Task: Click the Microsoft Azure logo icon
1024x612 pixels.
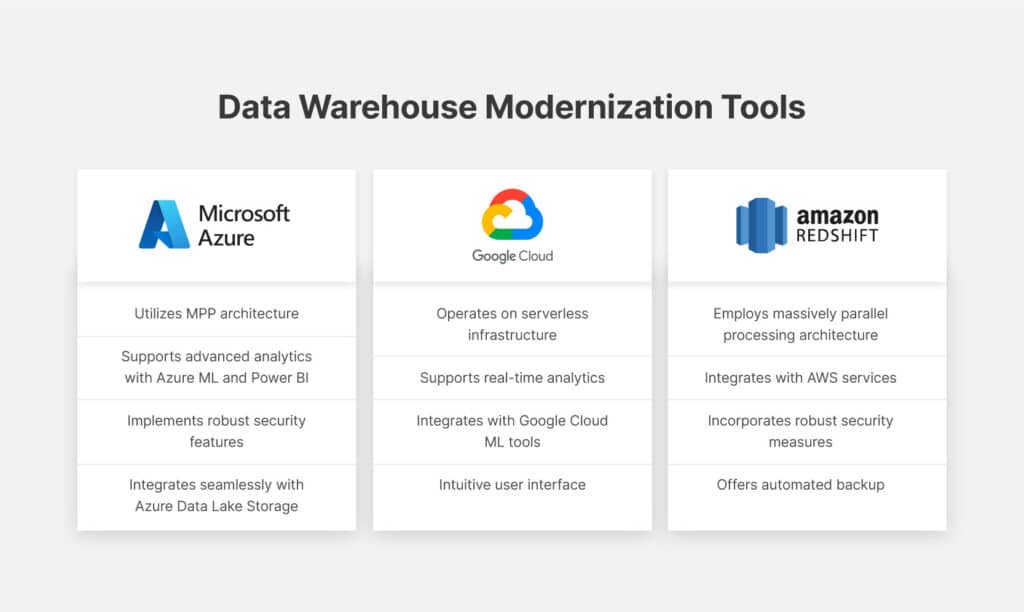Action: coord(164,224)
